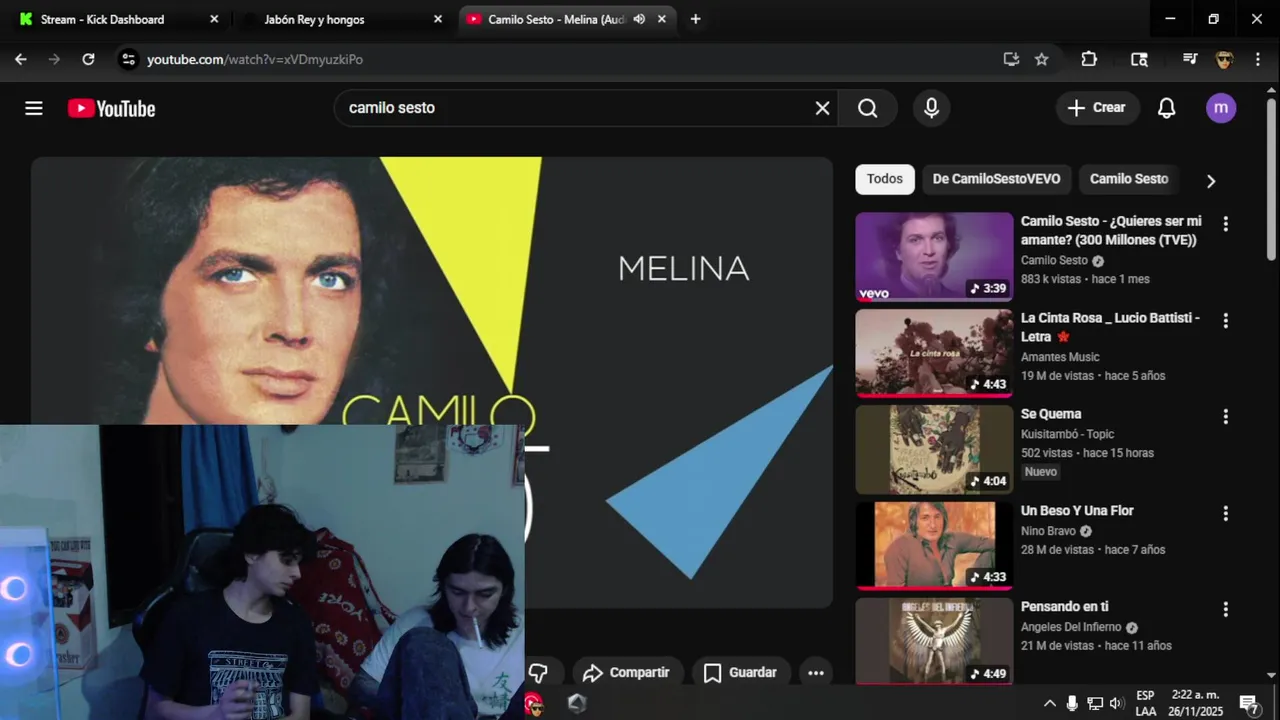Screen dimensions: 1280x720
Task: Select the Todos filter chip
Action: (x=884, y=179)
